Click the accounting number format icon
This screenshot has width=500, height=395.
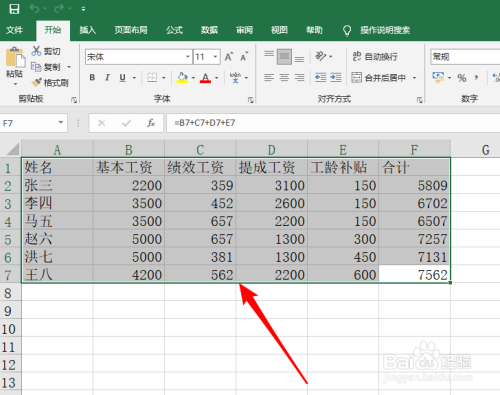pyautogui.click(x=438, y=77)
